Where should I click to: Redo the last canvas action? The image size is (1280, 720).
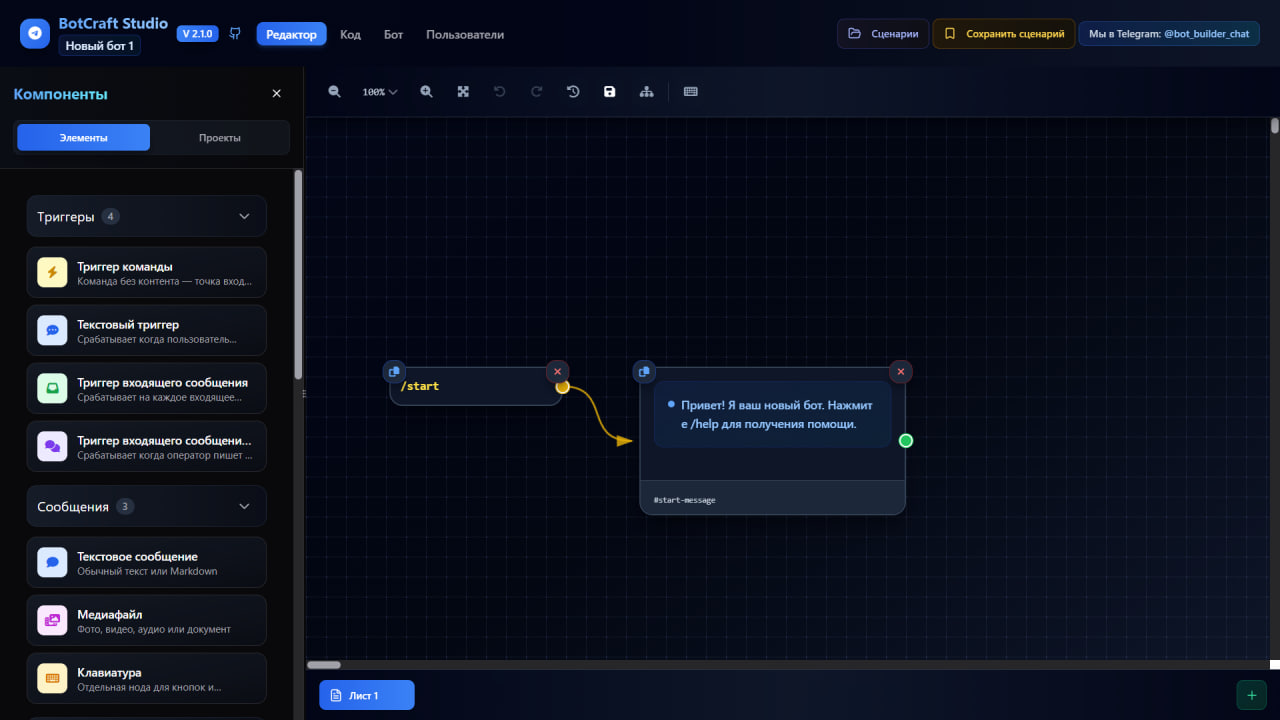click(536, 91)
